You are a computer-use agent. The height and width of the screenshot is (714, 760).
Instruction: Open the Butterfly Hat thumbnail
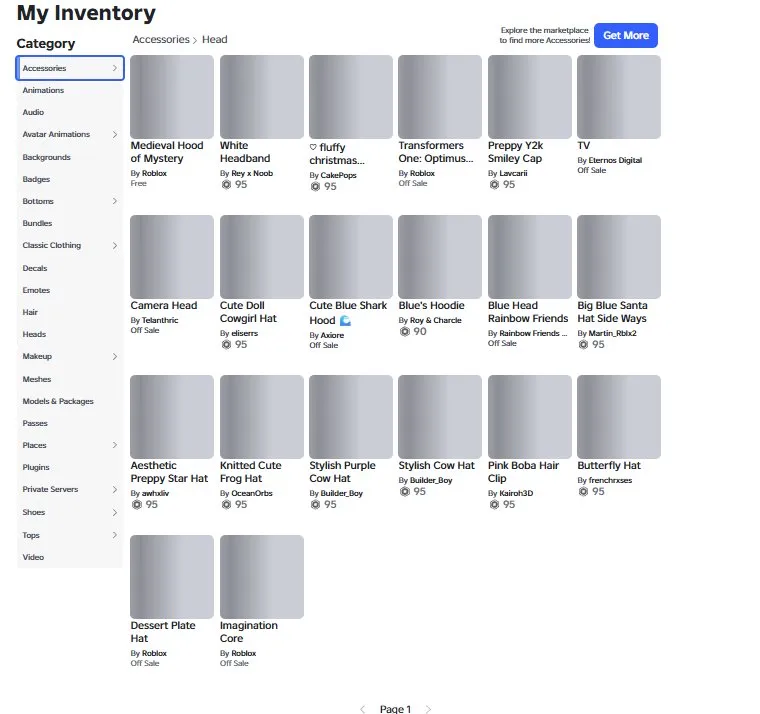pos(619,416)
